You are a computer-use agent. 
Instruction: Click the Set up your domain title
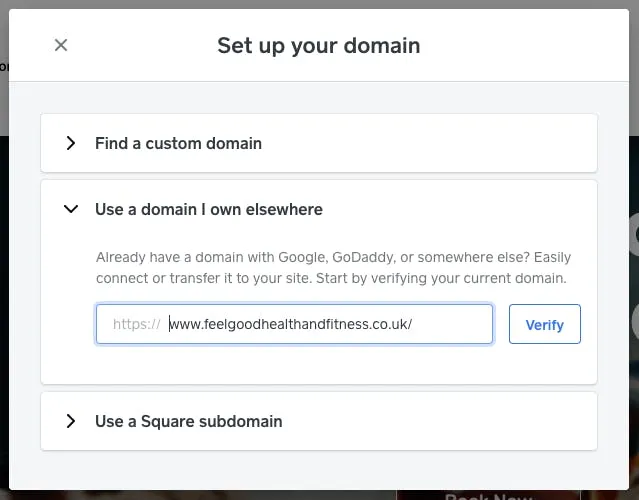coord(319,45)
